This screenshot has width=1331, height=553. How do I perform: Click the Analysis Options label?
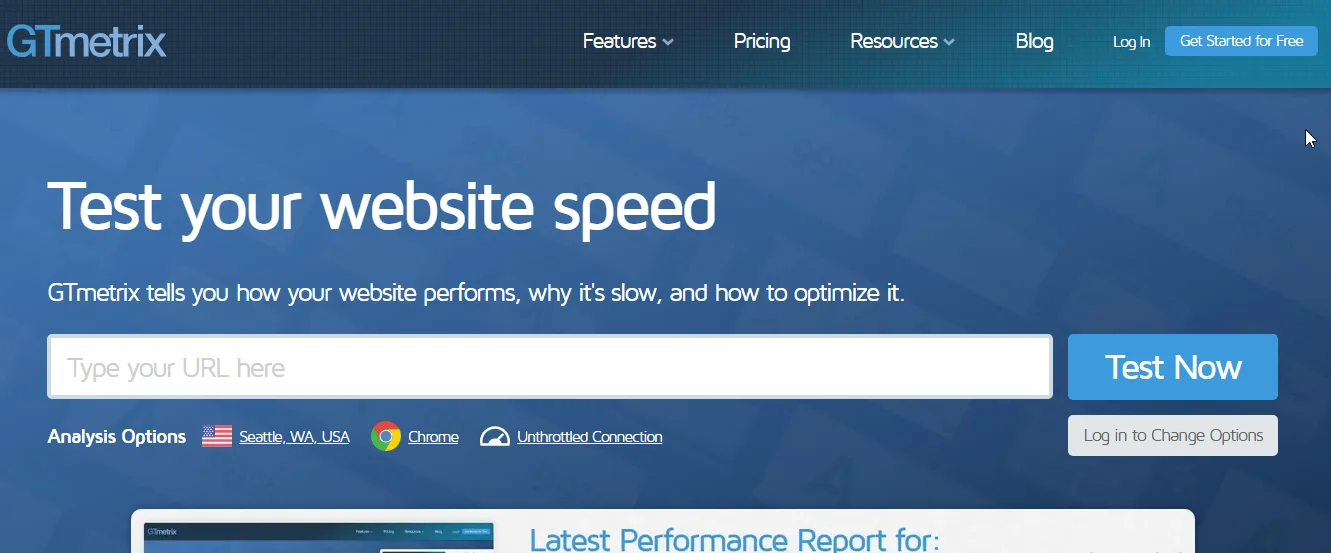pos(117,437)
